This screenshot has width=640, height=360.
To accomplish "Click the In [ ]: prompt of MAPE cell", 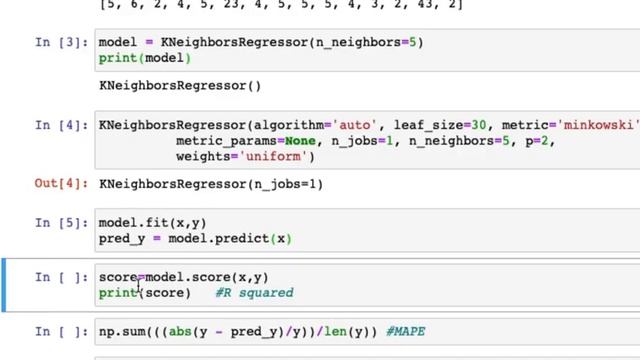I will tap(62, 331).
